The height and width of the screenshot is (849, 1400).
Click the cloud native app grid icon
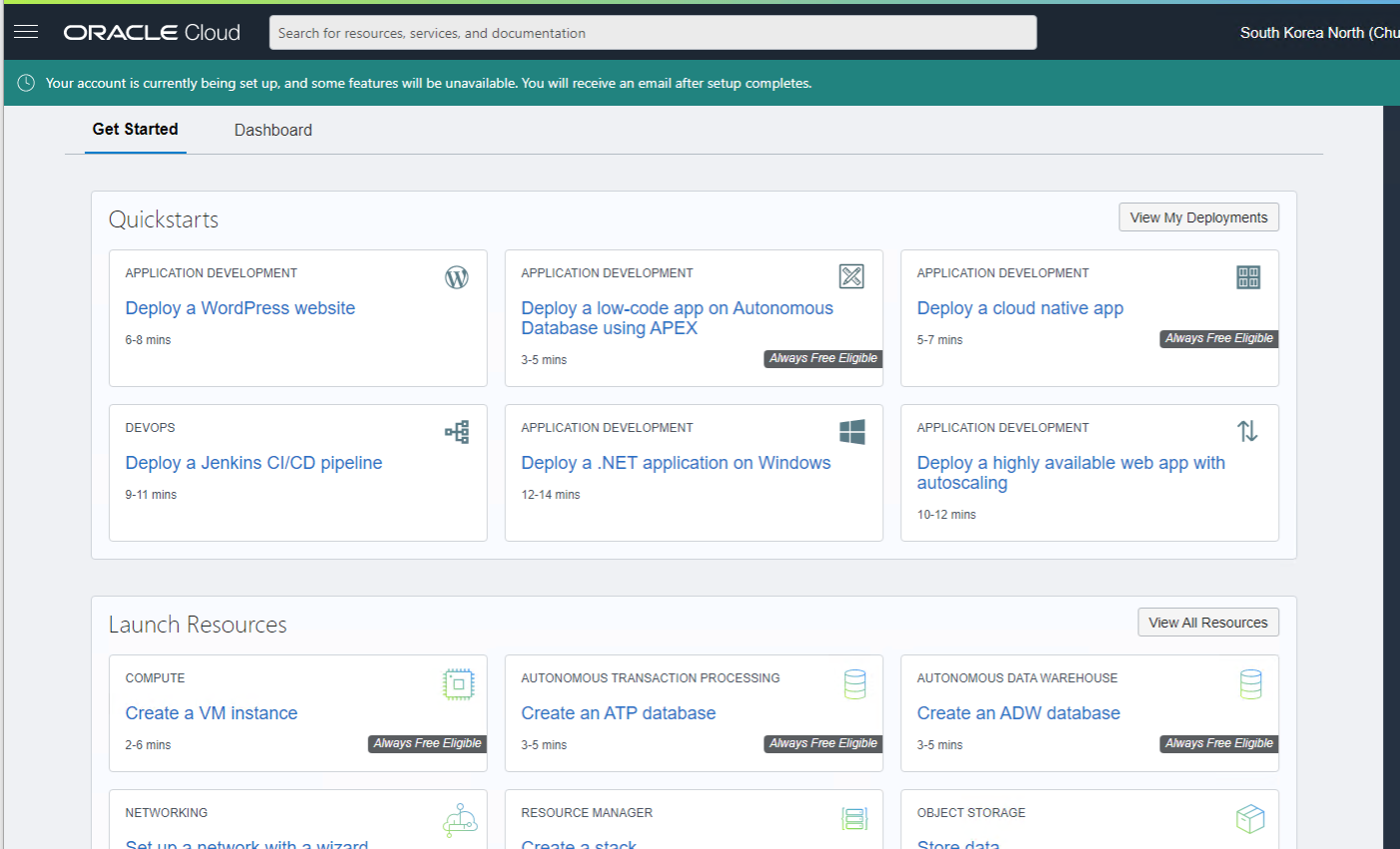tap(1248, 277)
